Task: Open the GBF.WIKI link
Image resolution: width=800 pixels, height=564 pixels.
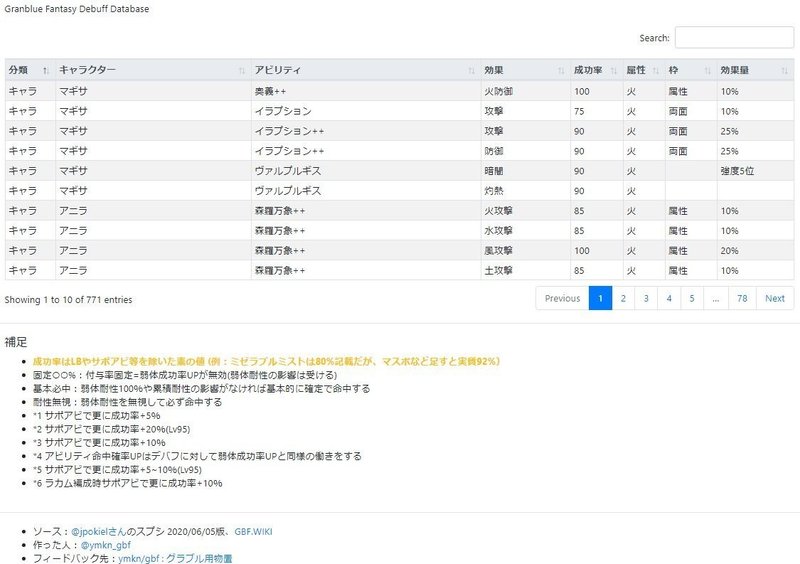Action: (x=253, y=531)
